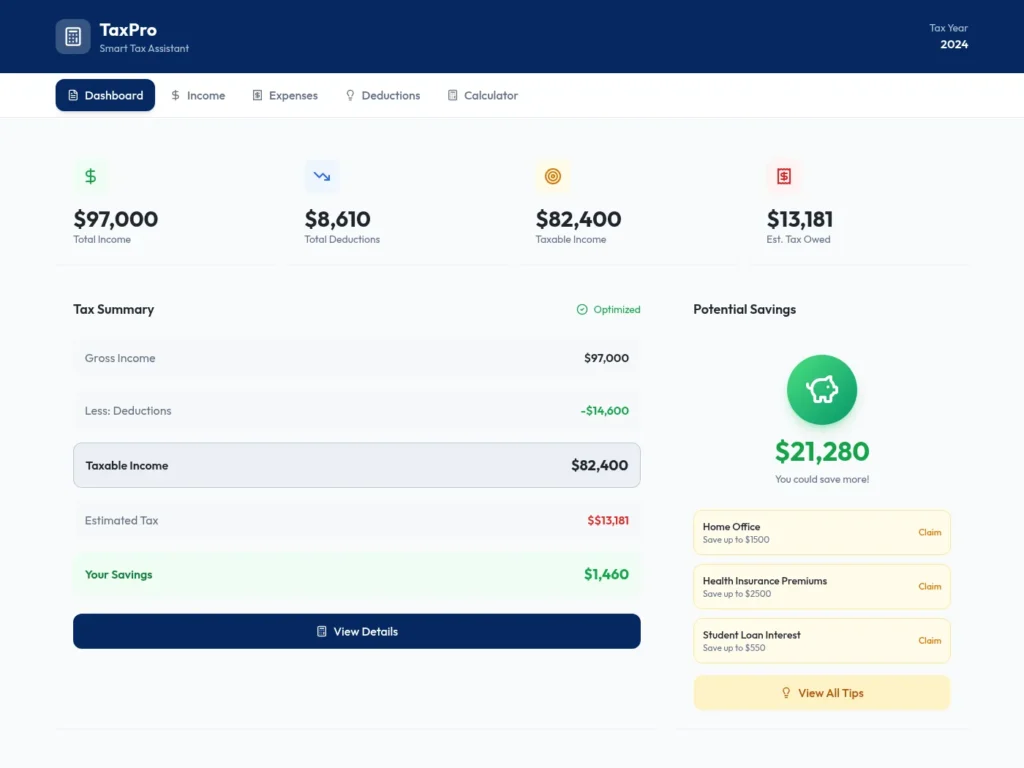This screenshot has height=768, width=1024.
Task: Select the $97,000 Total Income figure
Action: pyautogui.click(x=116, y=219)
